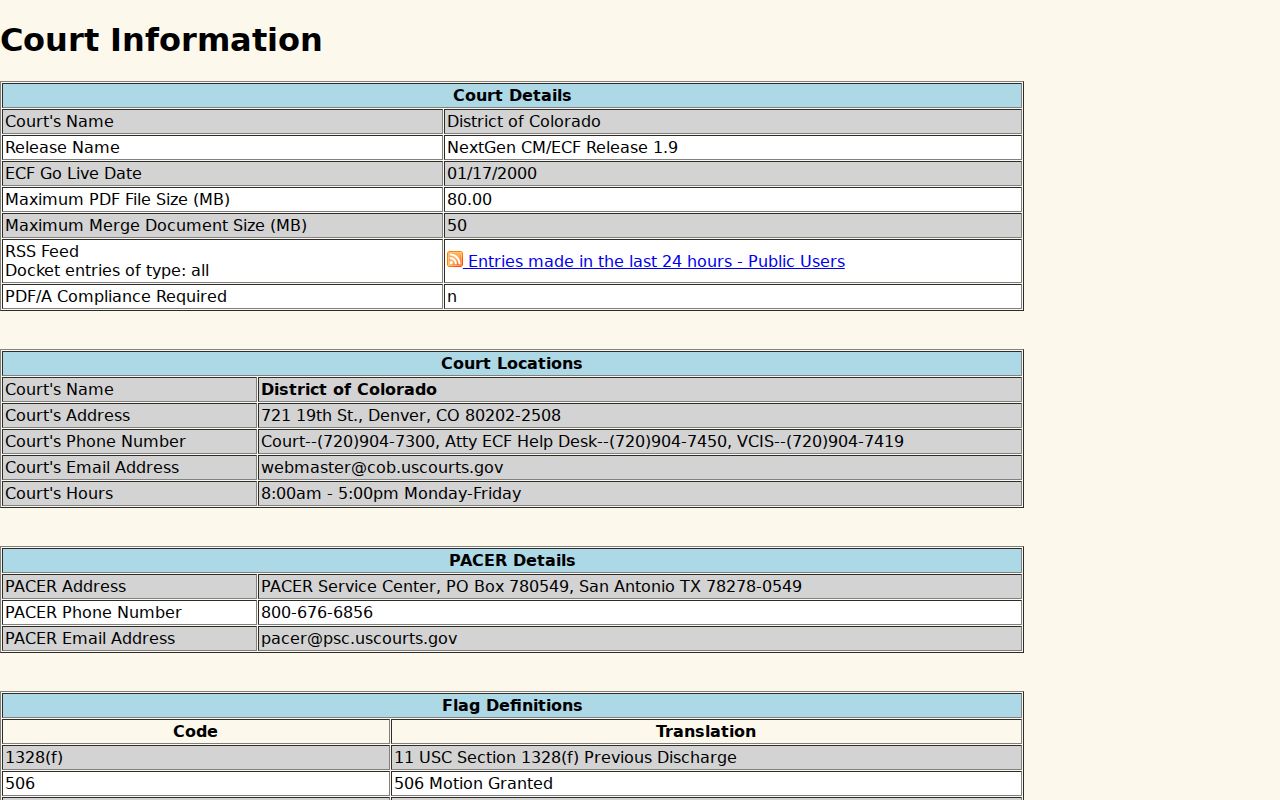Select the Court Information heading

click(161, 40)
